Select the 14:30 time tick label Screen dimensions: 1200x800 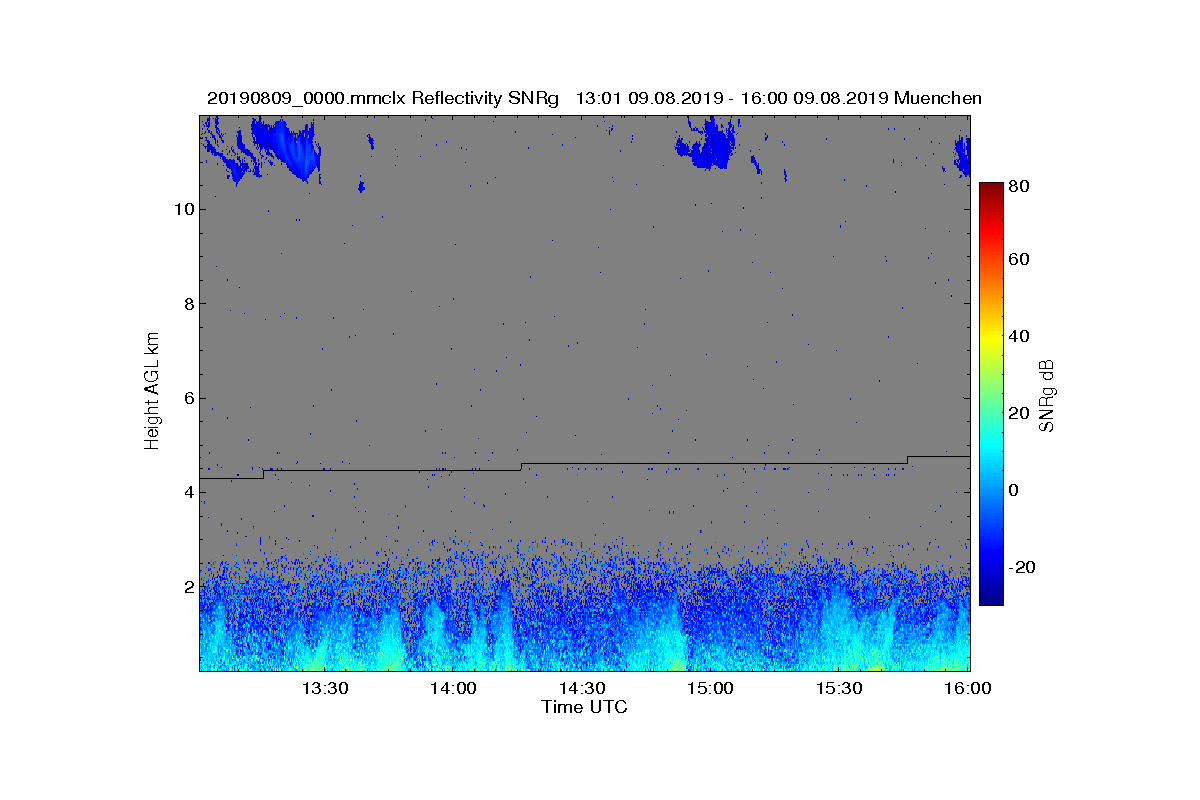tap(582, 688)
